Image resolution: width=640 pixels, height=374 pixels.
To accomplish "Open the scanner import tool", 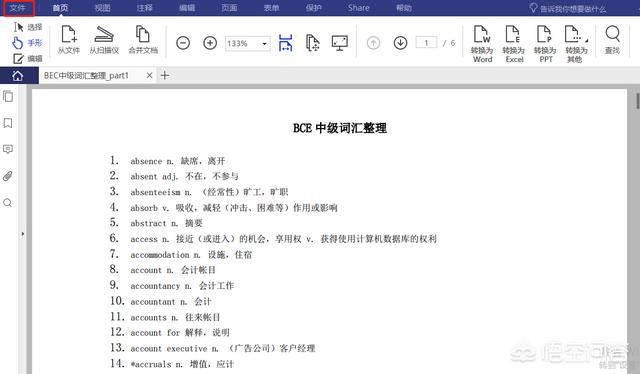I will 104,40.
